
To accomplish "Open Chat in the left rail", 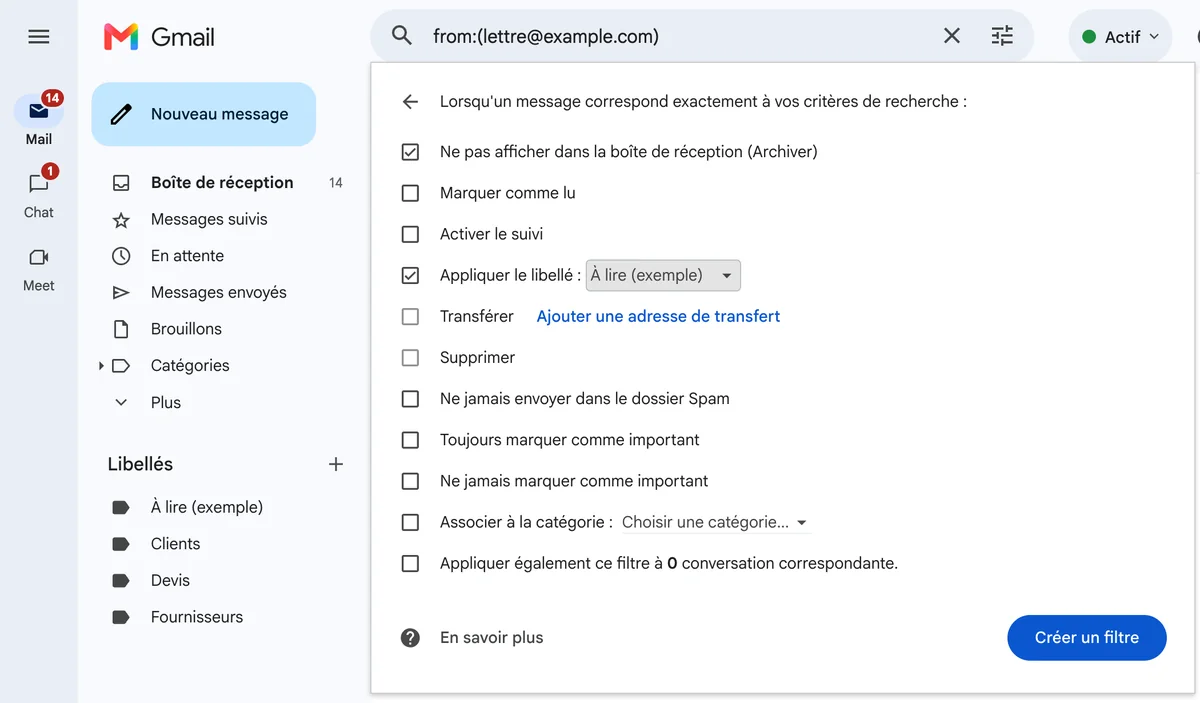I will click(x=39, y=193).
